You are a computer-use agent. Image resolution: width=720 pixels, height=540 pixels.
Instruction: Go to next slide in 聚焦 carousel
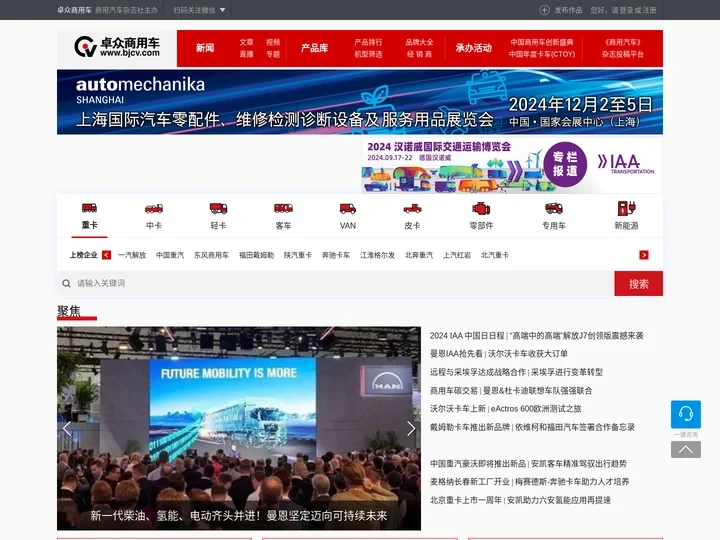pos(411,428)
